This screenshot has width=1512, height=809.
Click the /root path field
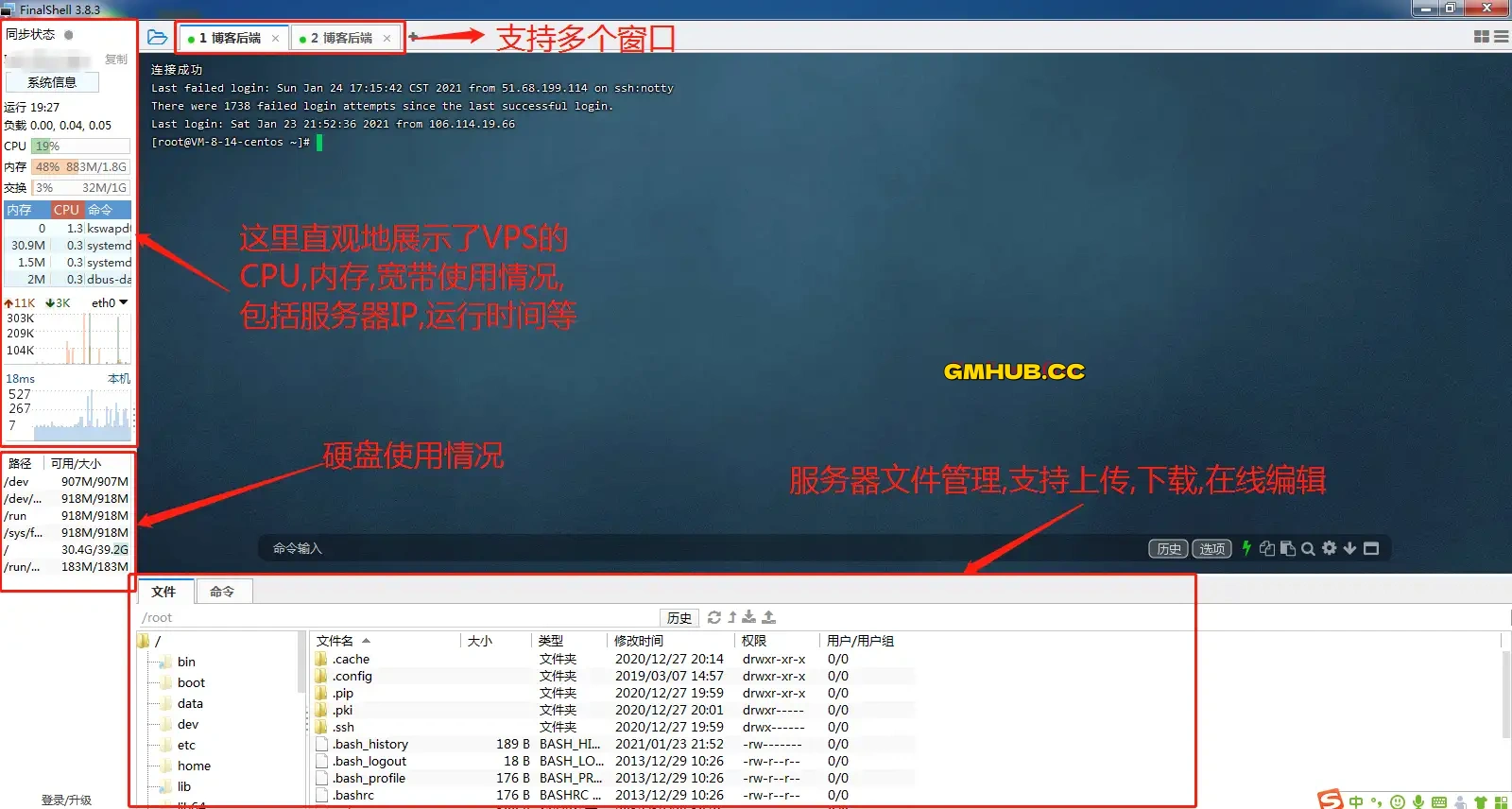coord(397,618)
